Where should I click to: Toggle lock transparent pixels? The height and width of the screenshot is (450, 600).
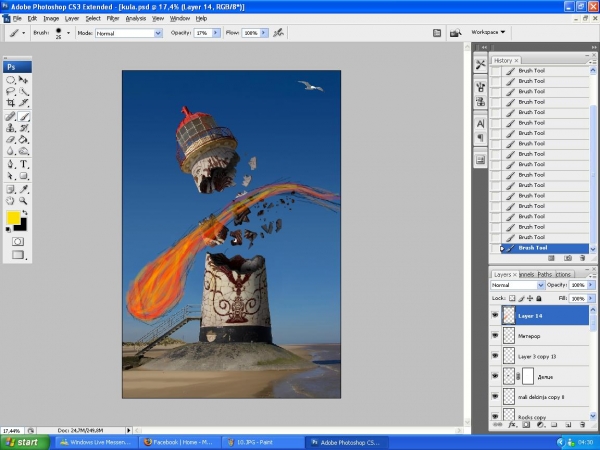tap(512, 298)
